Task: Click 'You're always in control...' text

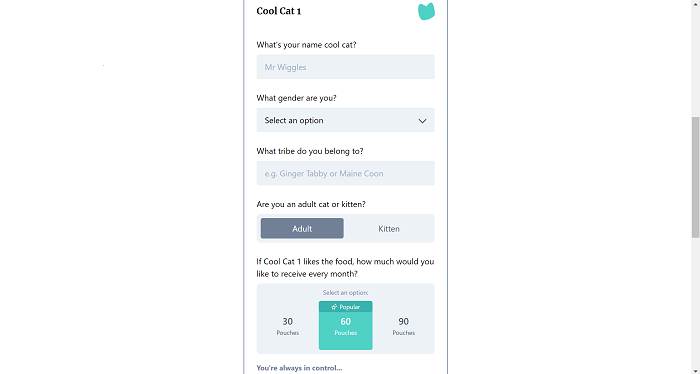Action: point(299,368)
